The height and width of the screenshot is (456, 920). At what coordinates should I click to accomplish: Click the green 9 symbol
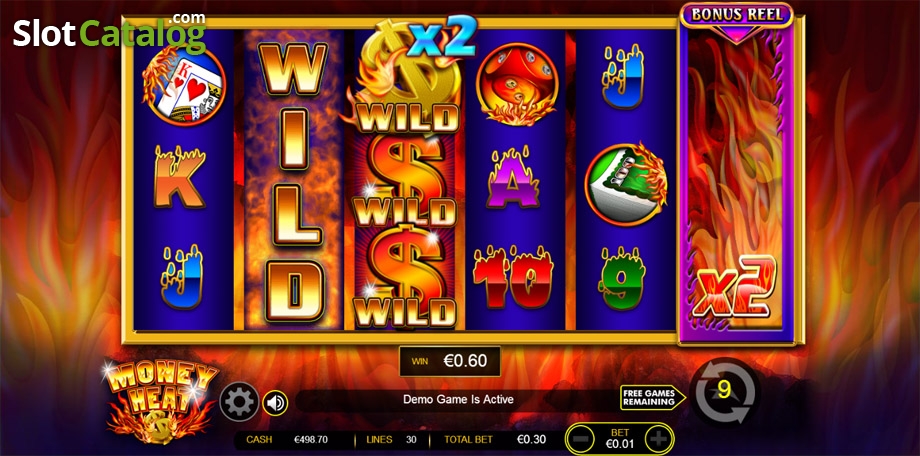(x=624, y=279)
